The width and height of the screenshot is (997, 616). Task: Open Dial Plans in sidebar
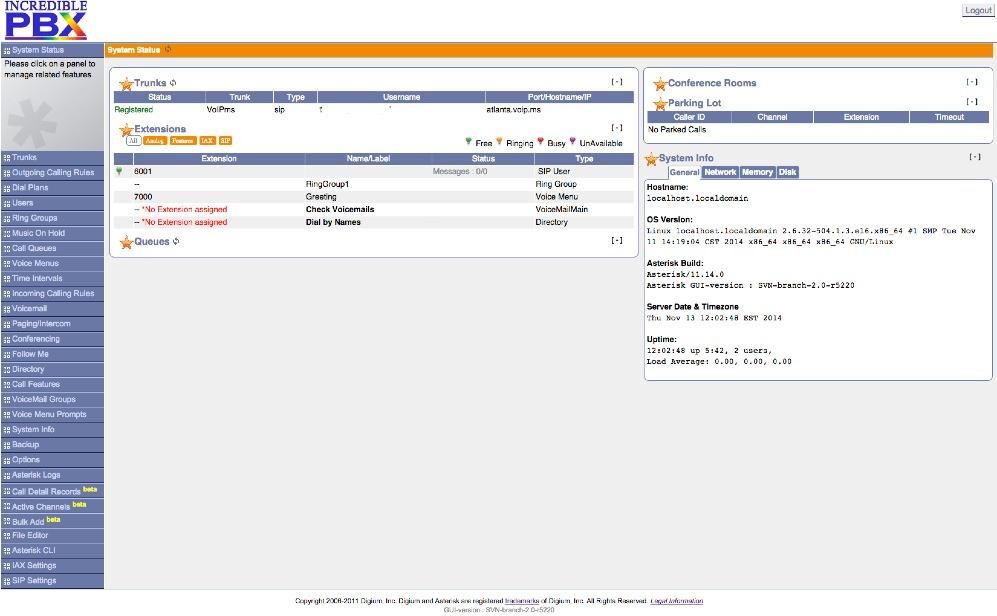[x=52, y=188]
